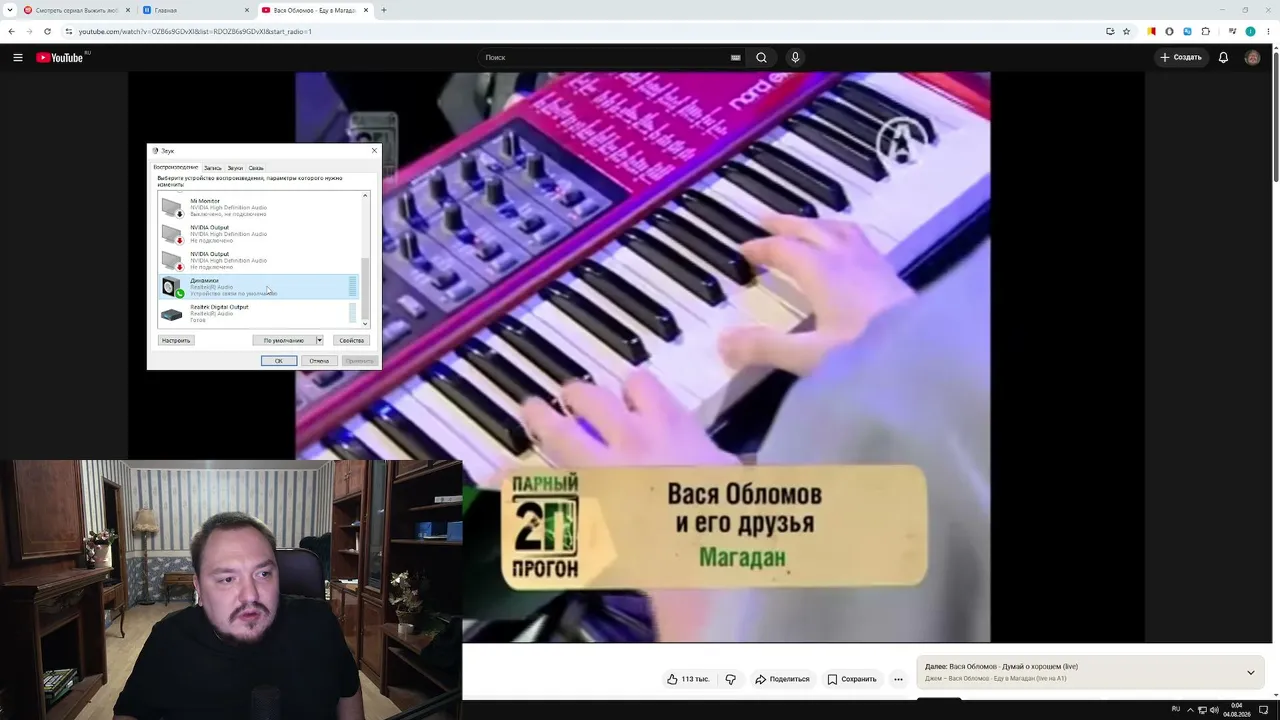Expand the По умолчанию dropdown arrow

click(x=319, y=341)
